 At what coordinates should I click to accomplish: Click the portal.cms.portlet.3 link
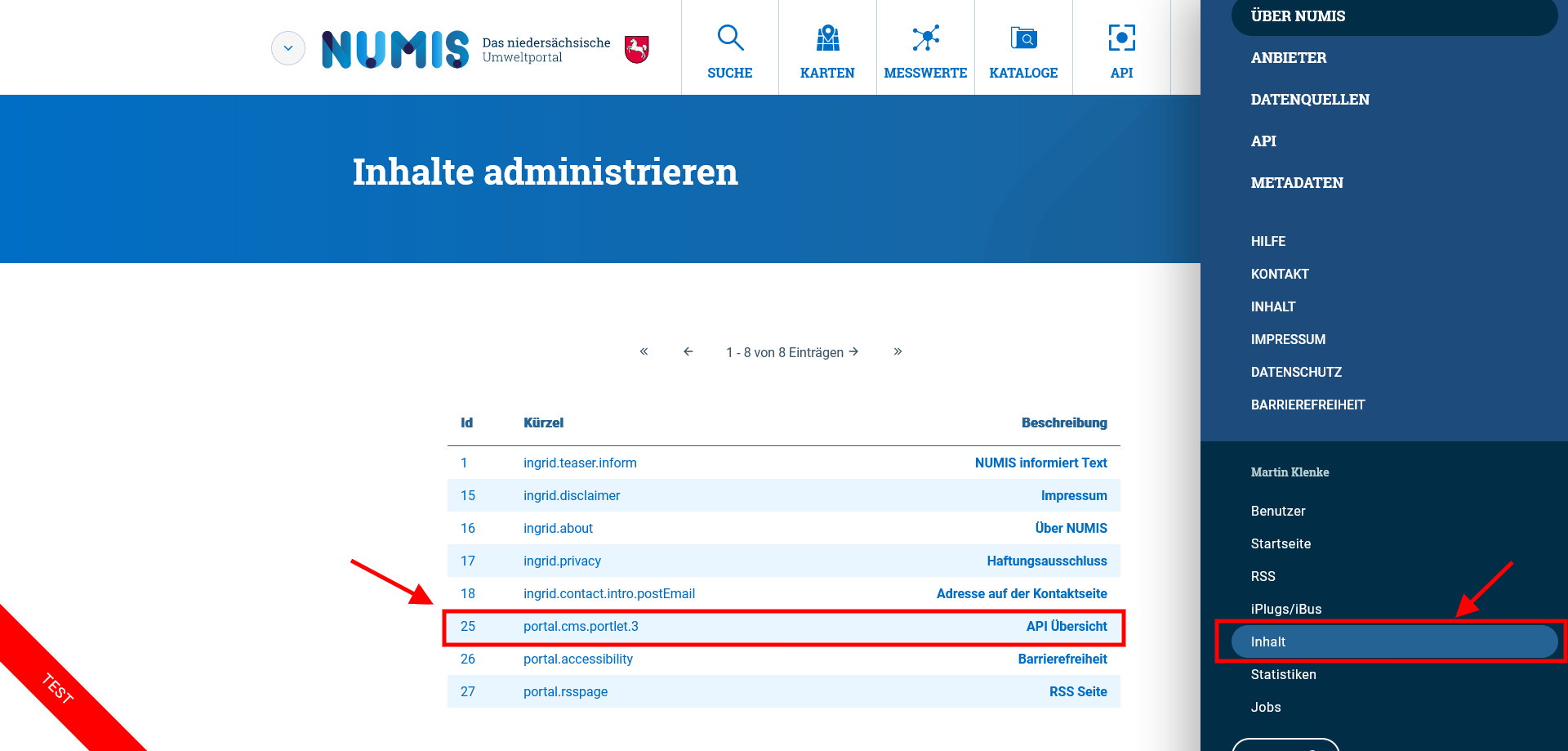[581, 626]
